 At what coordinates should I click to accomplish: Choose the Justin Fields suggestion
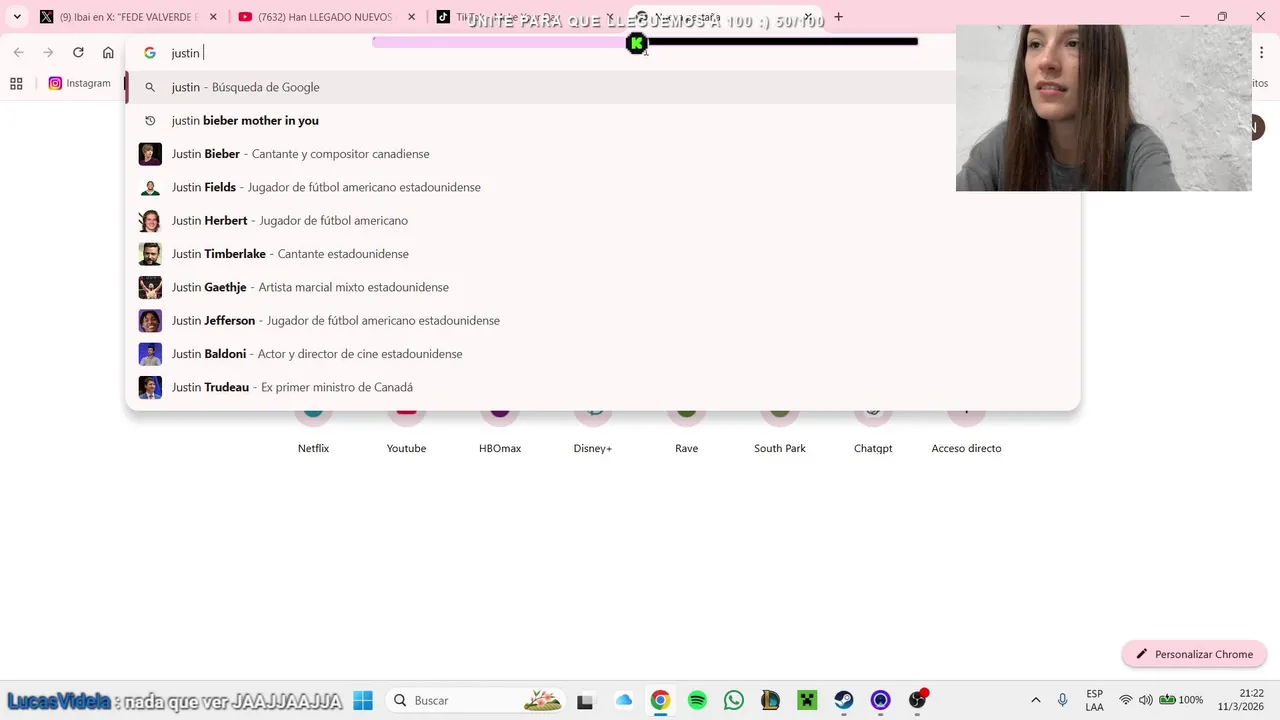coord(602,187)
